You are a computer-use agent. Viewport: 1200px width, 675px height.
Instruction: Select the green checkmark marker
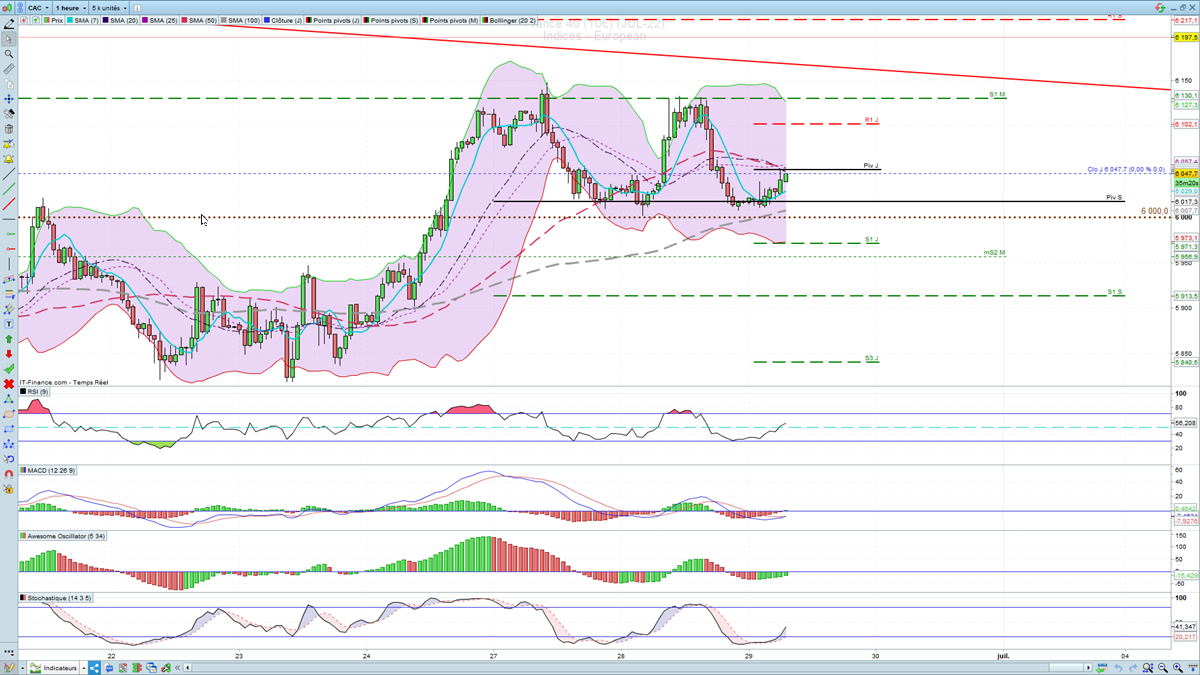[9, 368]
